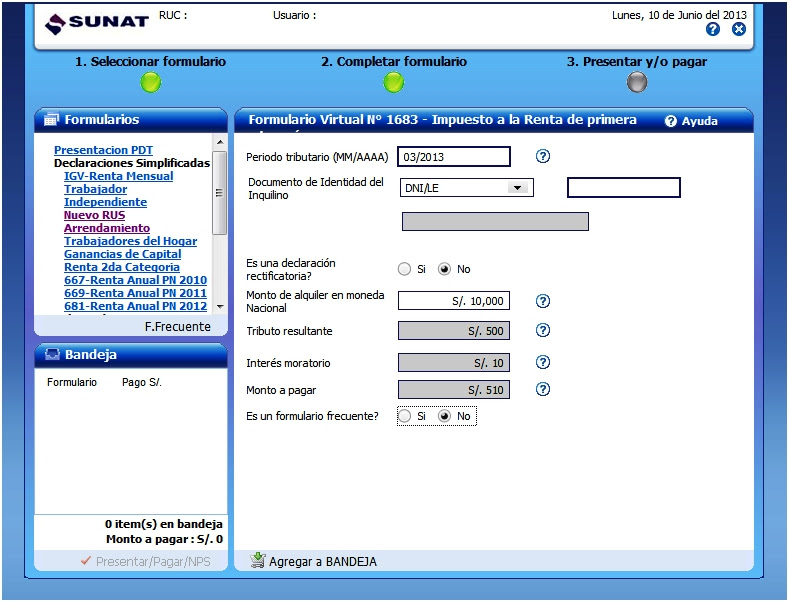789x602 pixels.
Task: Select No for formulario frecuente
Action: coord(444,416)
